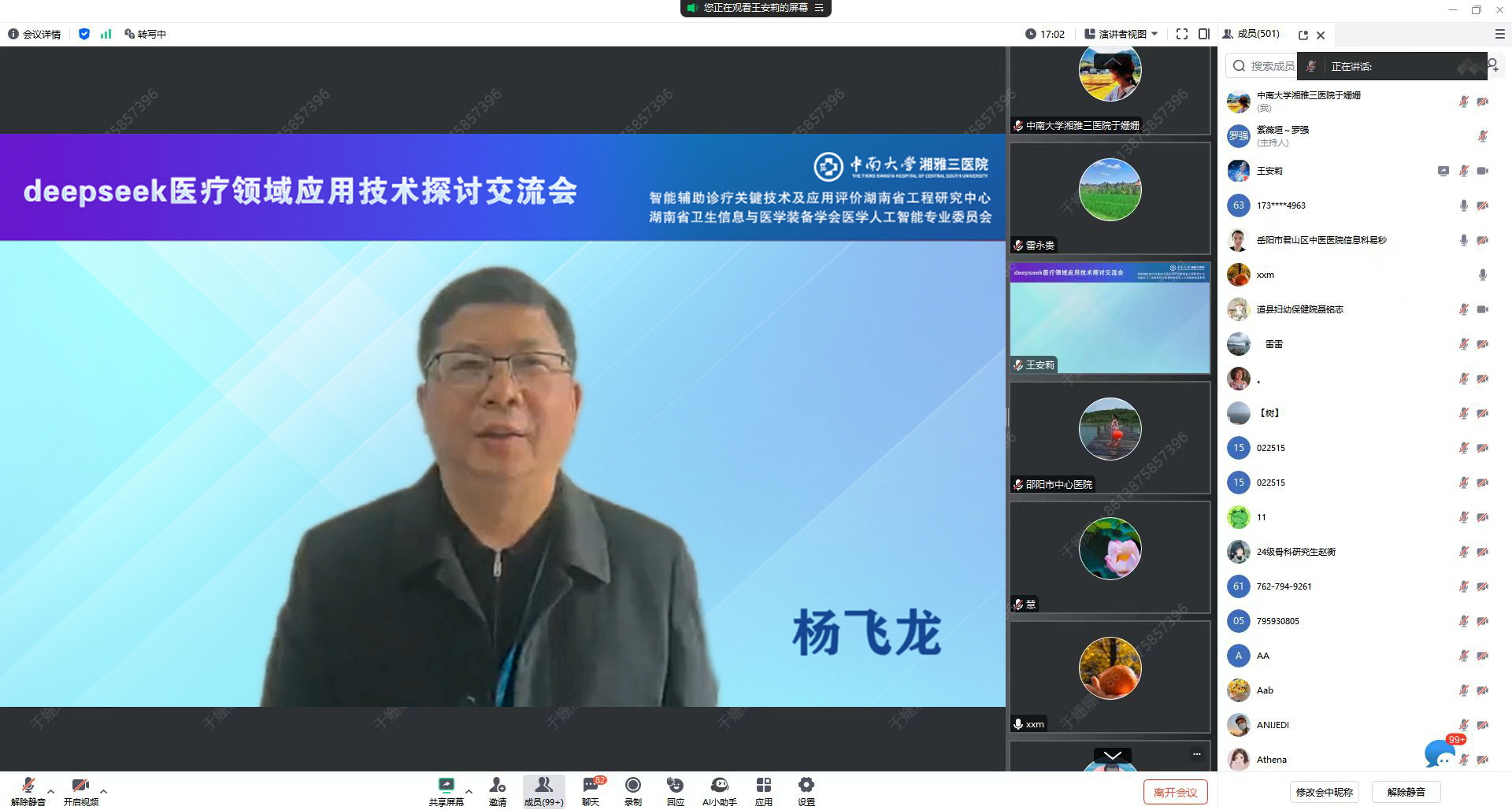
Task: Select the 慧 lotus avatar tile
Action: tap(1110, 557)
